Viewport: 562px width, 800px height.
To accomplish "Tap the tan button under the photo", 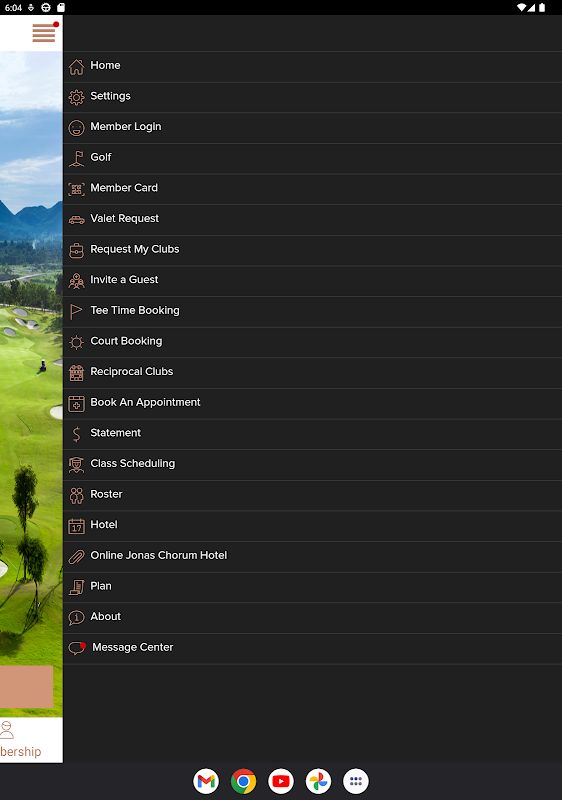I will pos(27,687).
